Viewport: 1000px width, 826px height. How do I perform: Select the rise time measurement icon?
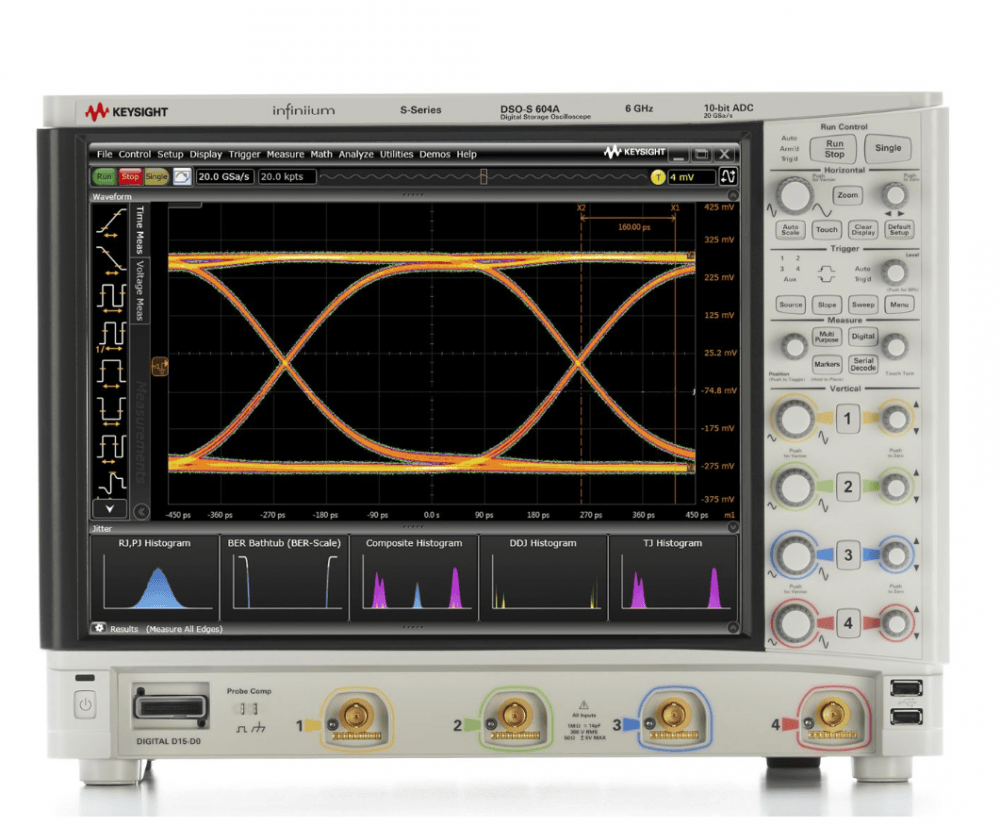click(x=111, y=224)
